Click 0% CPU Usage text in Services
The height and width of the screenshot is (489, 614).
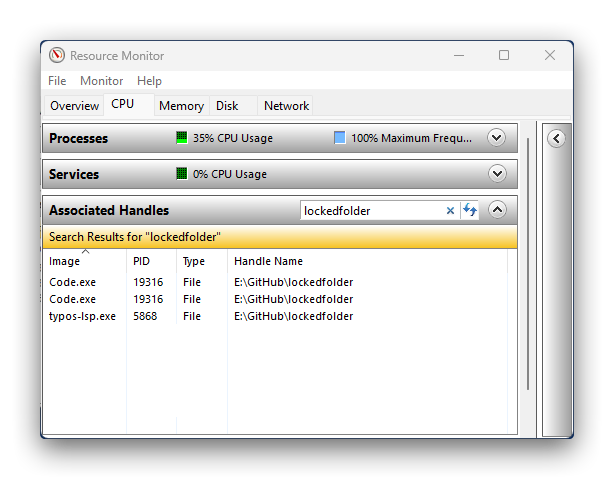(x=229, y=174)
